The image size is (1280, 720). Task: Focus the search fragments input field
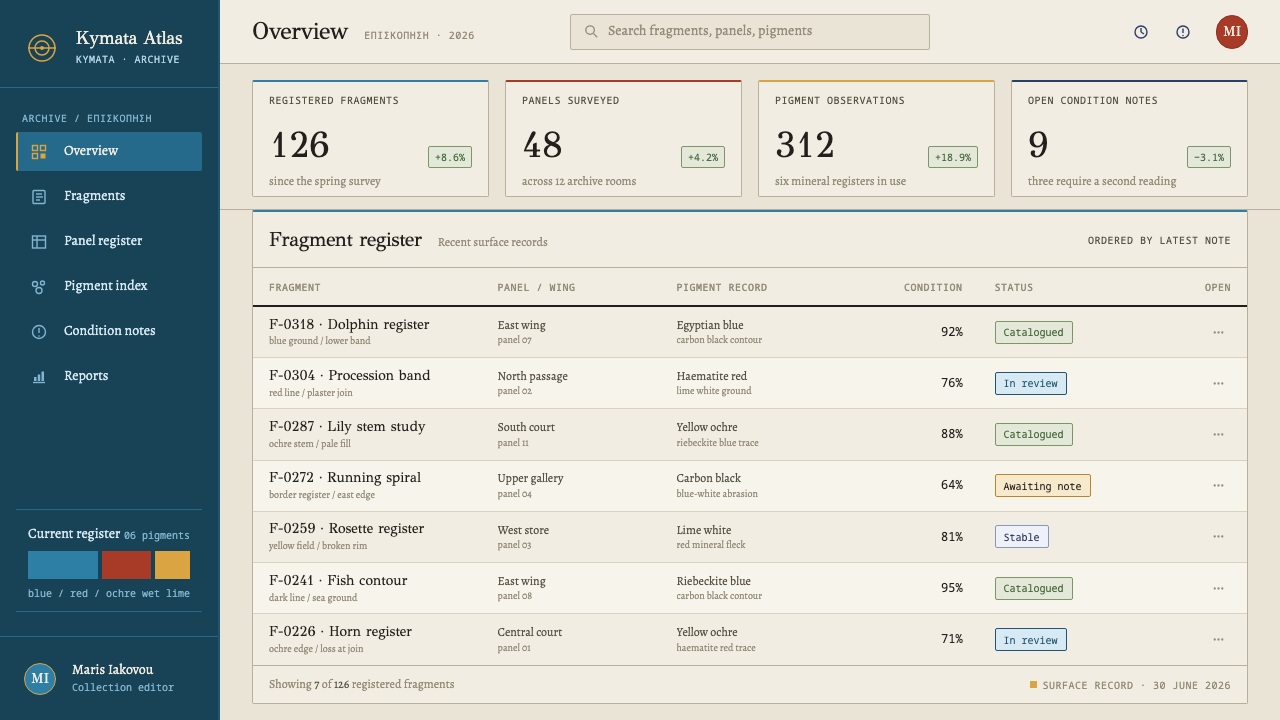(x=750, y=32)
